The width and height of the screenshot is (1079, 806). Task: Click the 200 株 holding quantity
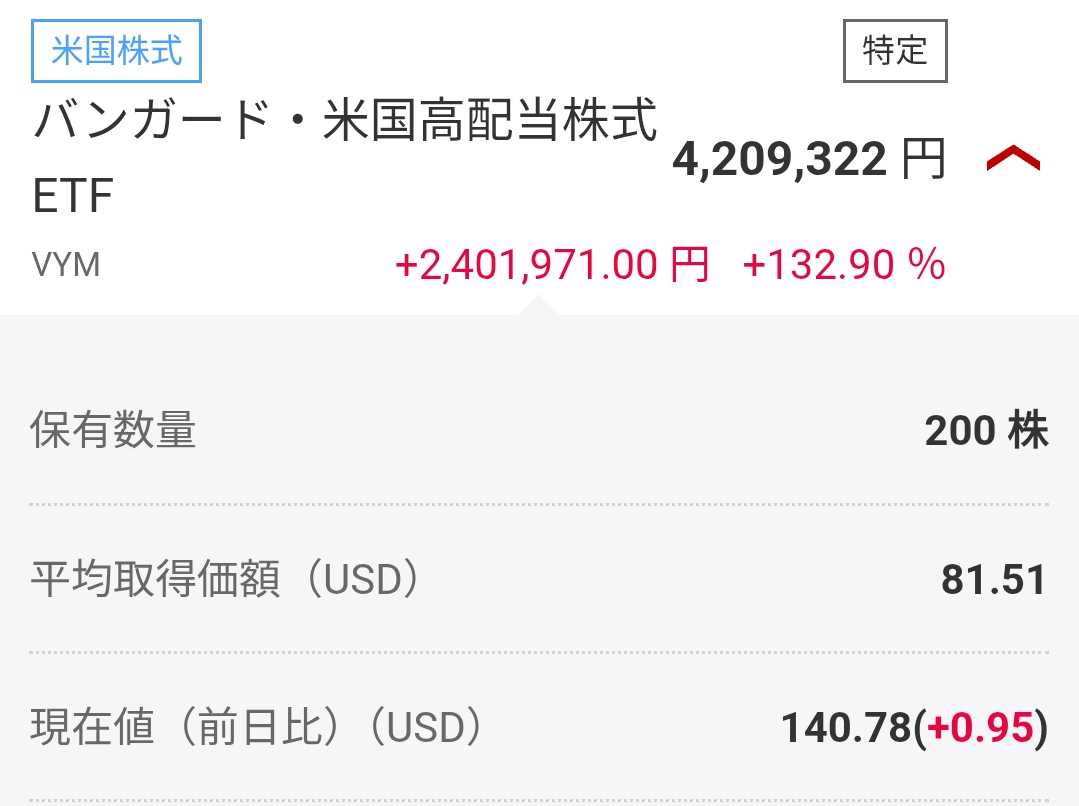click(985, 431)
